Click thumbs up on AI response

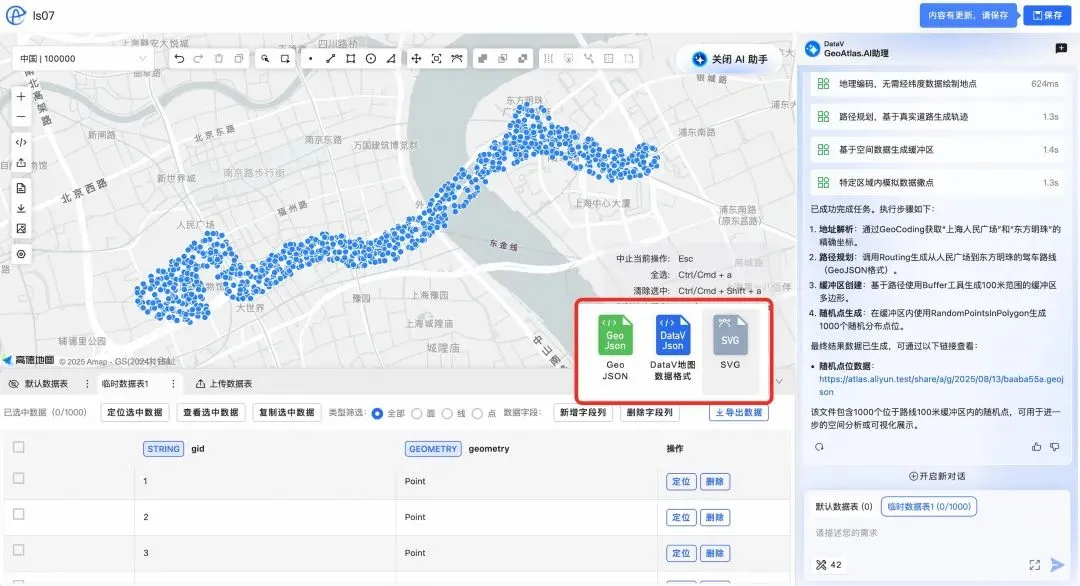[1037, 447]
